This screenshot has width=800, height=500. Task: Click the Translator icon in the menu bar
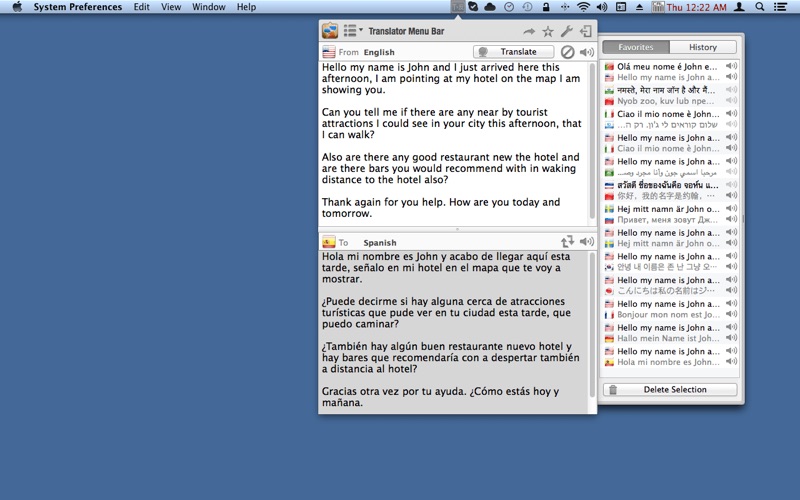458,7
